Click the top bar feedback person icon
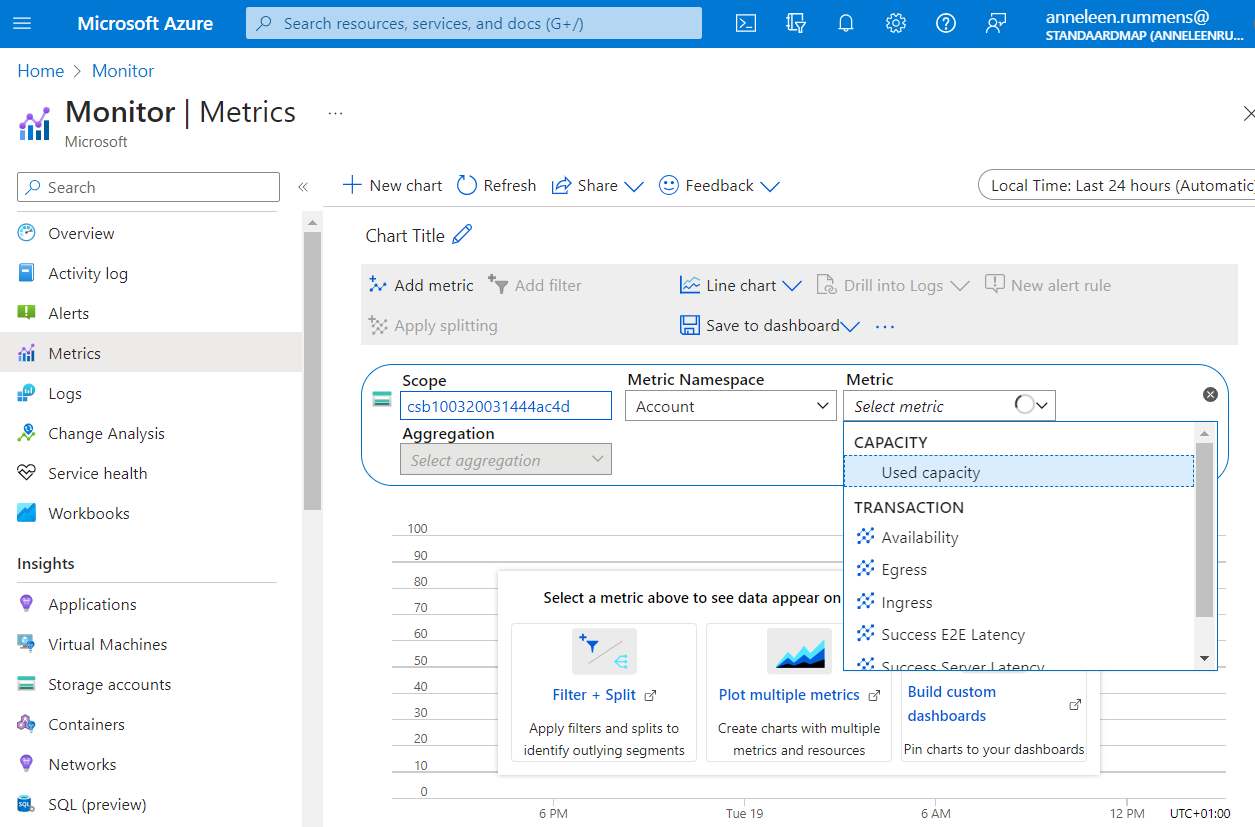 996,23
